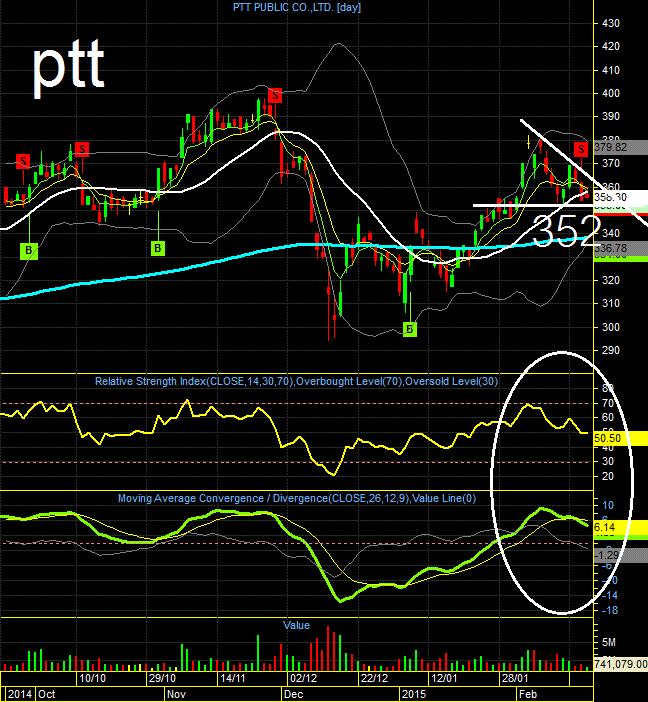Select the 20 level on RSI axis
Image resolution: width=648 pixels, height=702 pixels.
point(608,477)
